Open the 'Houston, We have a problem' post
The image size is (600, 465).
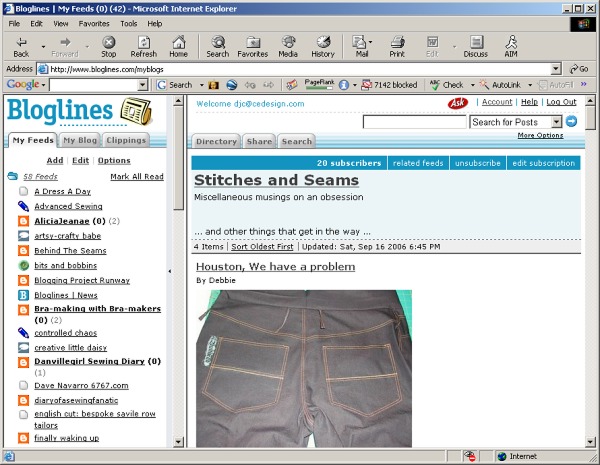[x=275, y=267]
